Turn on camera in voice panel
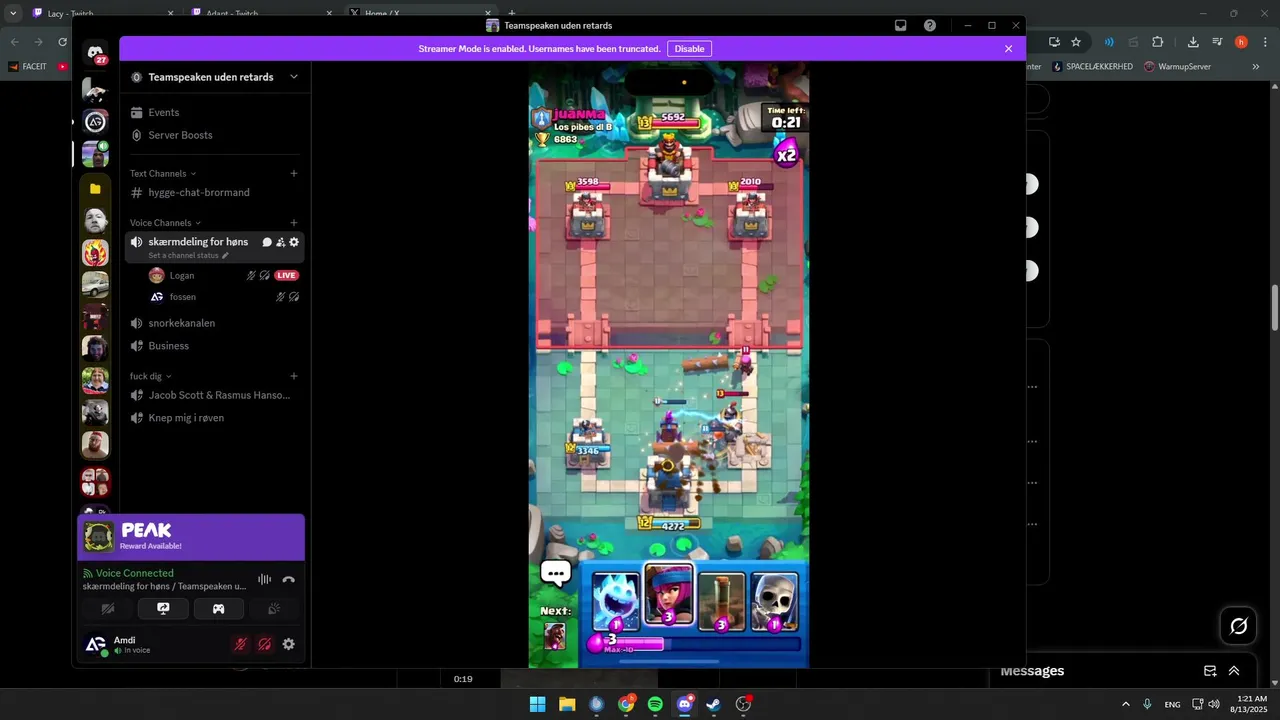1280x720 pixels. point(109,608)
